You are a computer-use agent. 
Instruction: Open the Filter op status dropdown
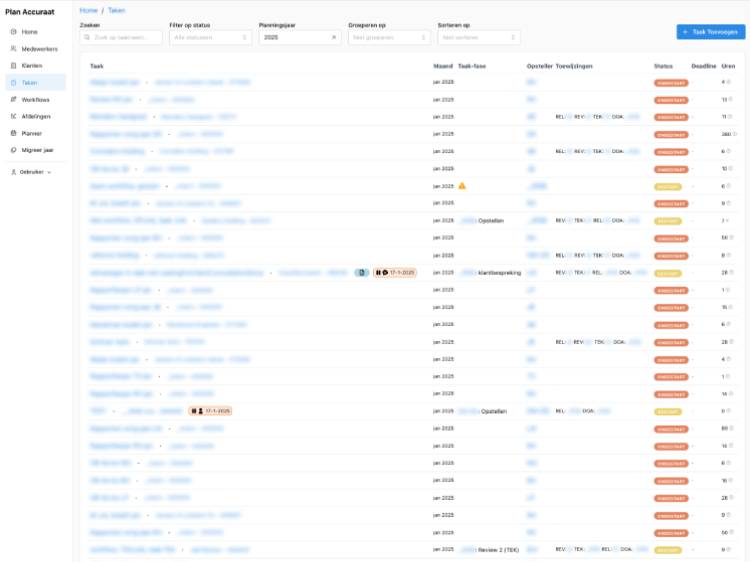coord(210,37)
